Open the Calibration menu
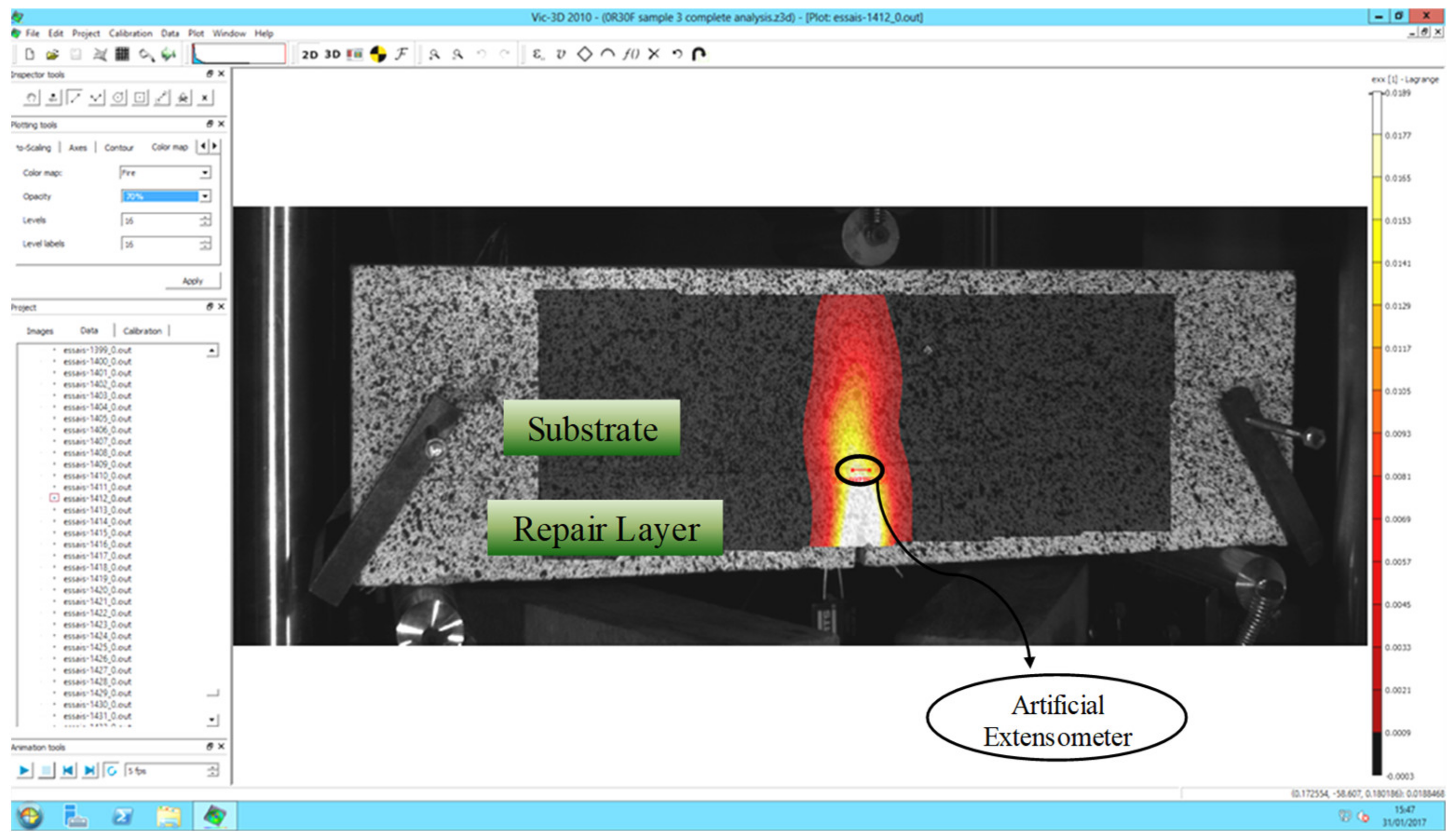The width and height of the screenshot is (1455, 840). 130,34
